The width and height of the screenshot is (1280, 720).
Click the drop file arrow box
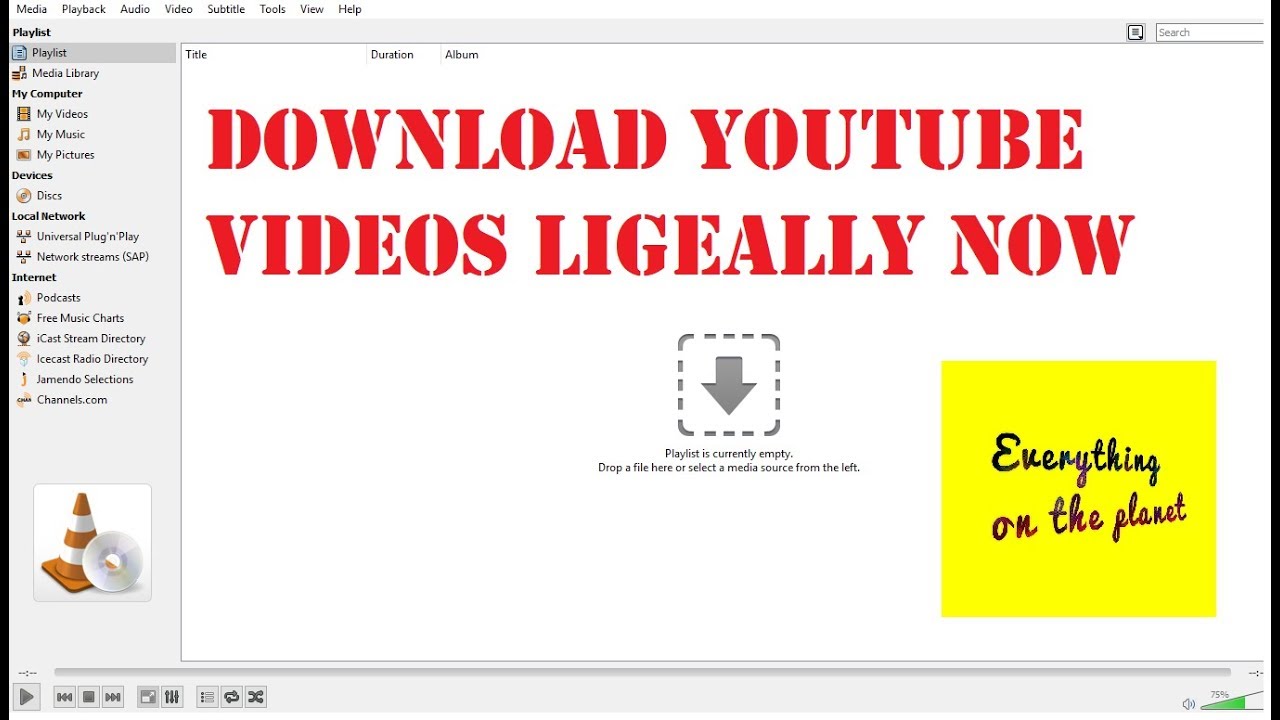point(729,385)
